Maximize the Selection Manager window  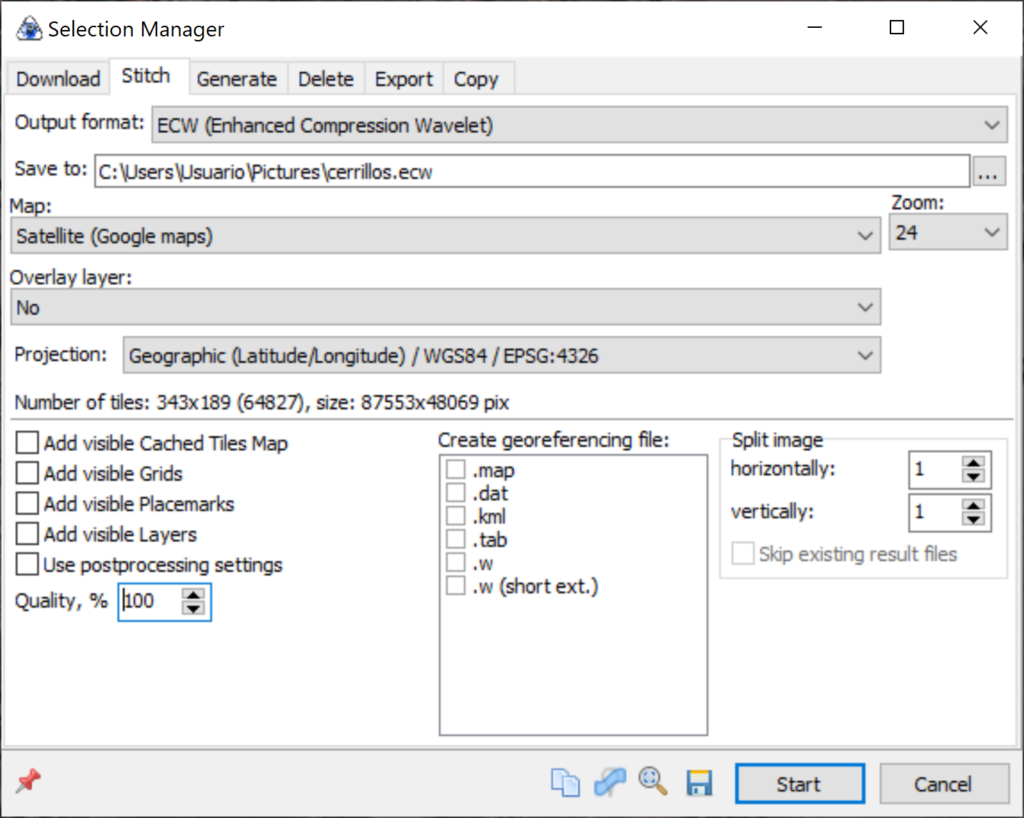tap(897, 27)
